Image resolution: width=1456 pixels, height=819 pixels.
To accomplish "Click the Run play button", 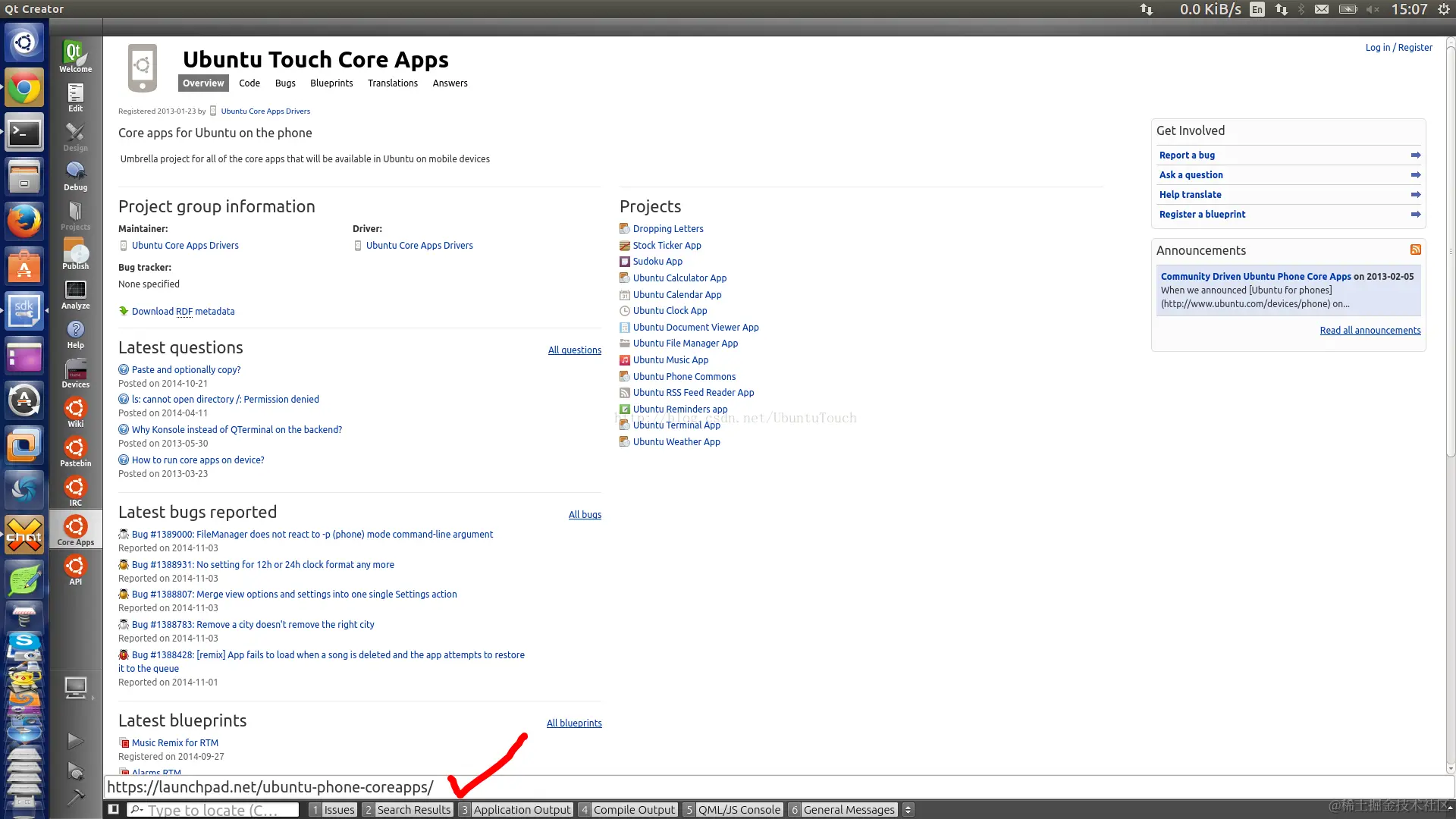I will (75, 740).
